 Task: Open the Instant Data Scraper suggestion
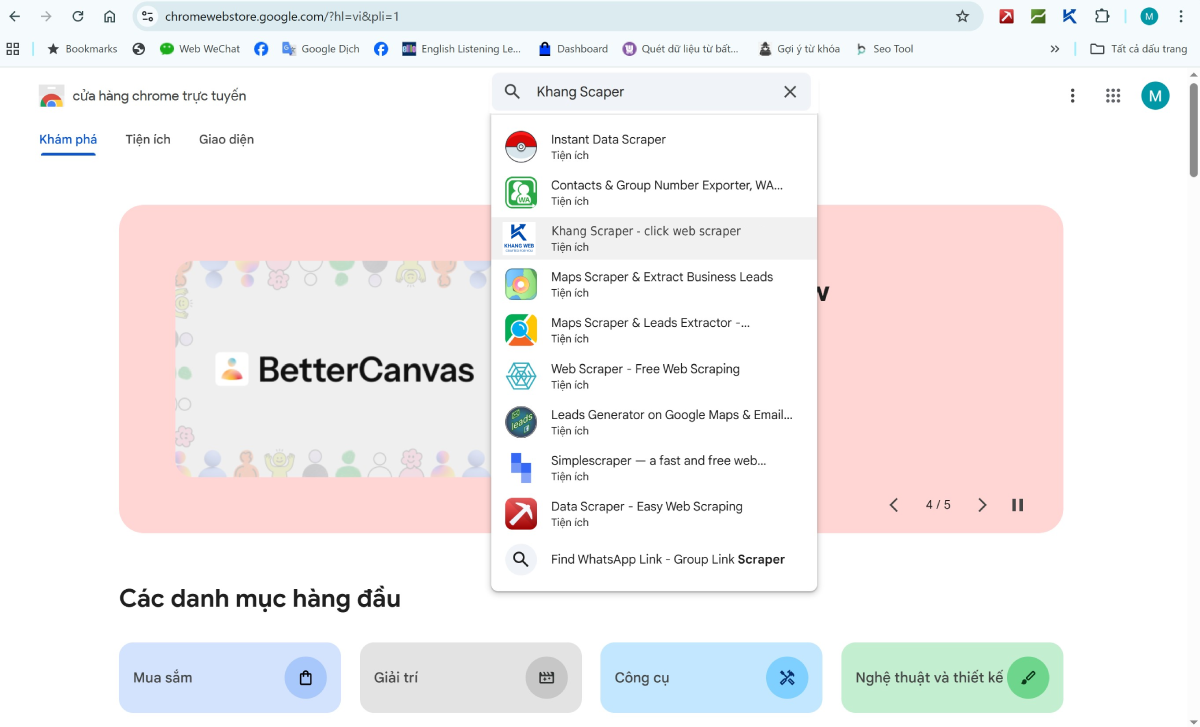(x=611, y=146)
